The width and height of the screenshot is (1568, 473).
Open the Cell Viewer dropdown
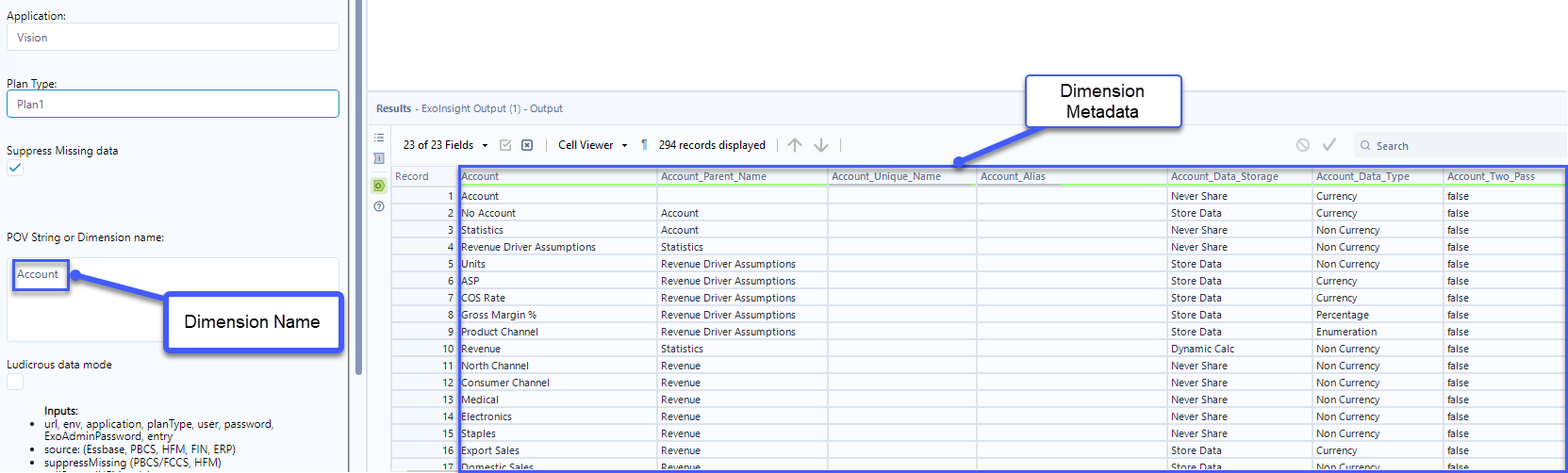(x=592, y=145)
